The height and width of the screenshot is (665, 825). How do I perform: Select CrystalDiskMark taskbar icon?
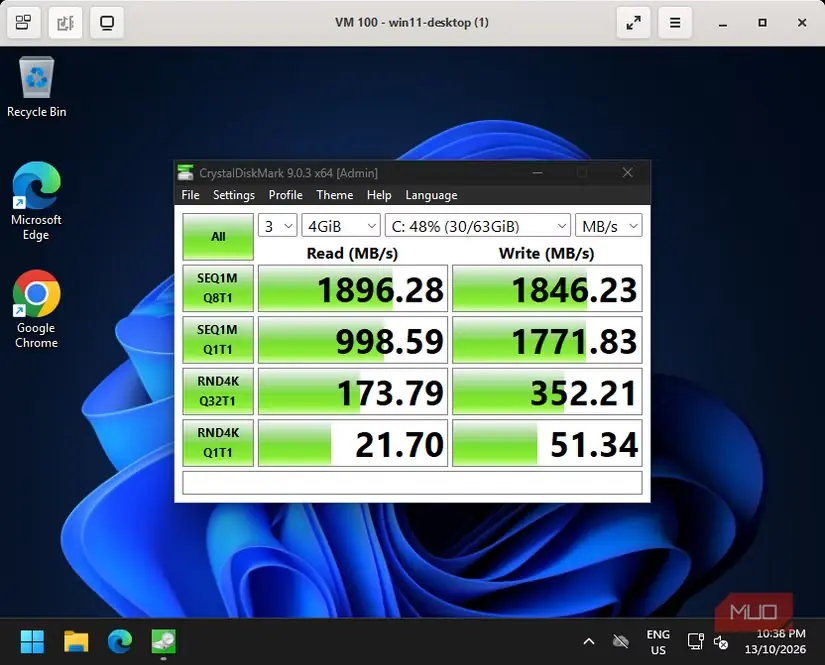tap(164, 641)
